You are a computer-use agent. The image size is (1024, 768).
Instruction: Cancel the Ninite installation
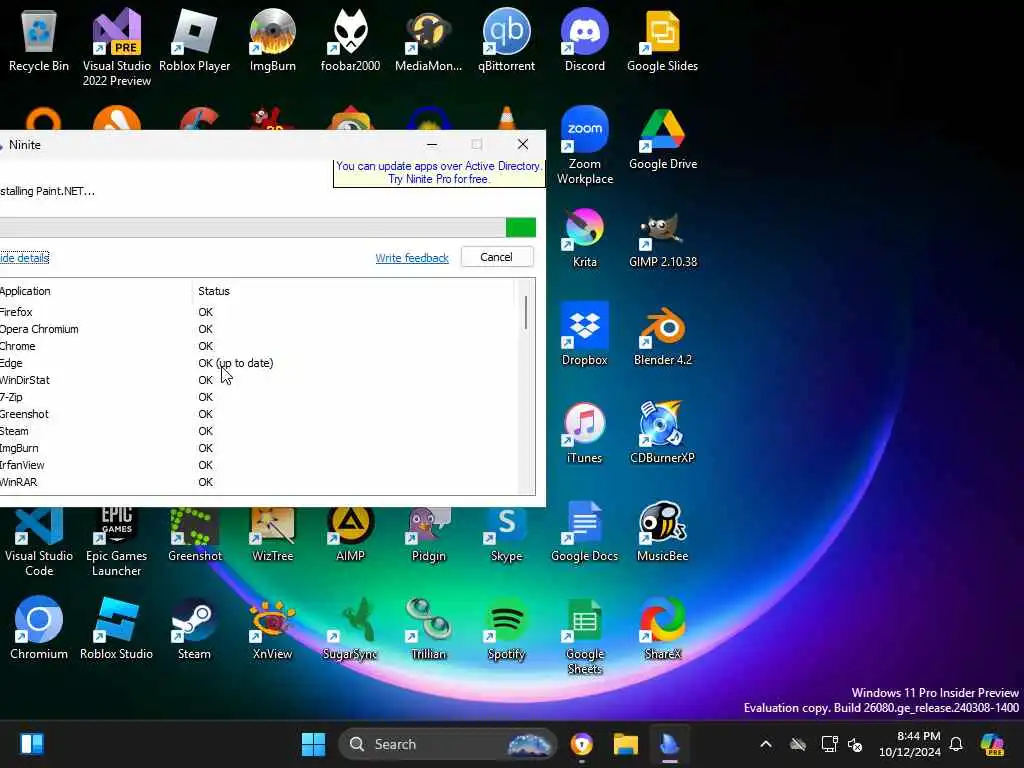click(x=496, y=257)
